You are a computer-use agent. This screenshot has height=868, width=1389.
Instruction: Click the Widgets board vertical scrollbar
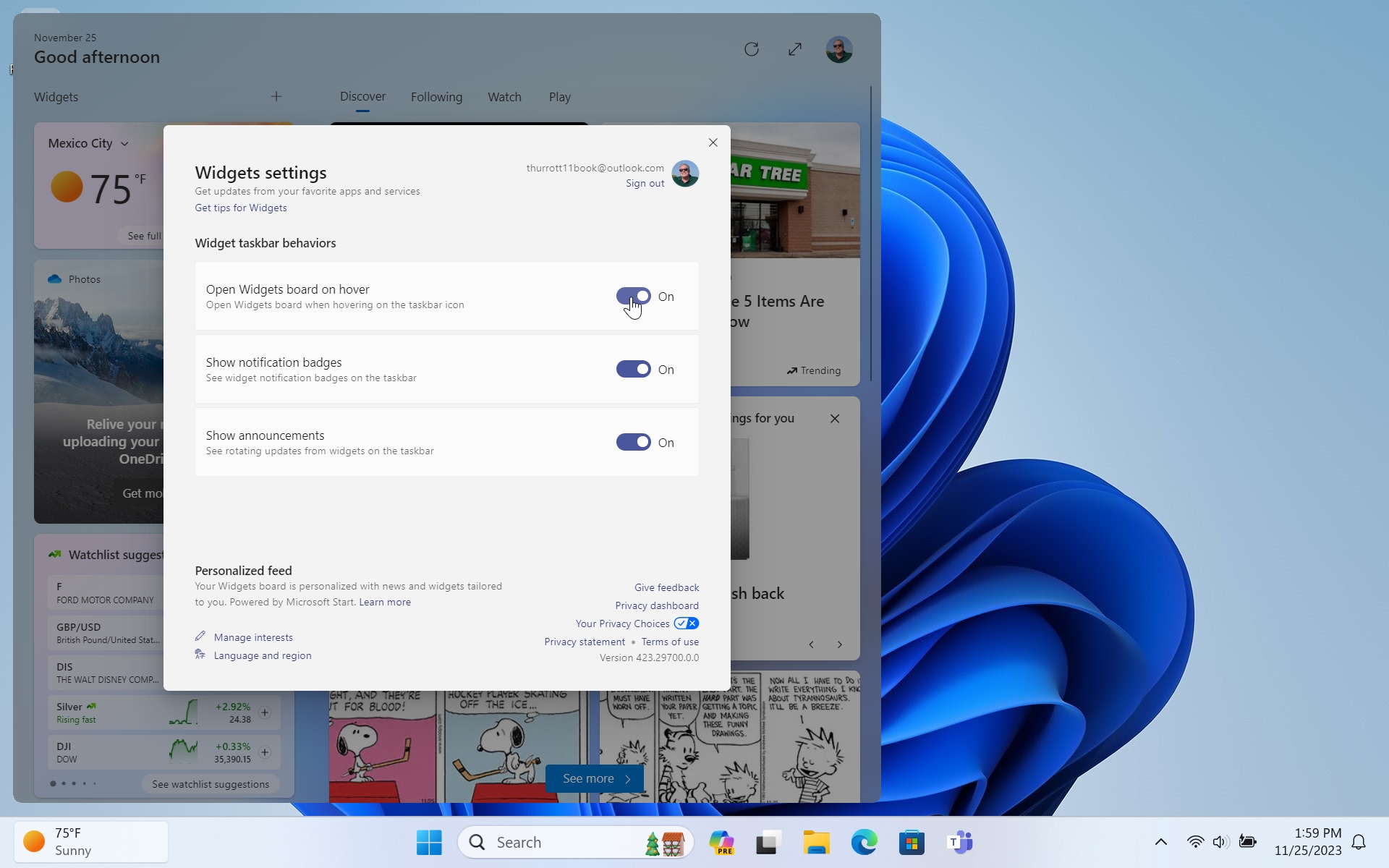[x=870, y=231]
